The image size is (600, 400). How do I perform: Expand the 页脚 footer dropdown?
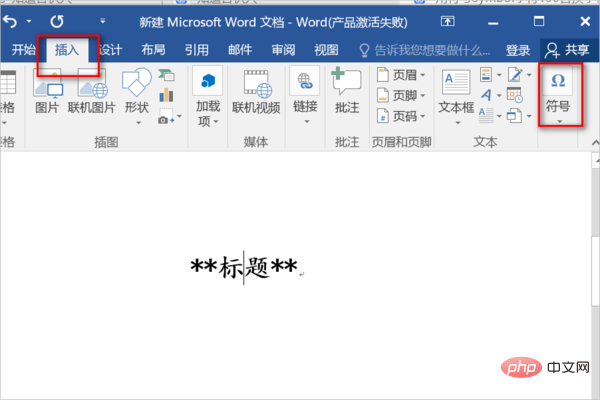click(402, 95)
